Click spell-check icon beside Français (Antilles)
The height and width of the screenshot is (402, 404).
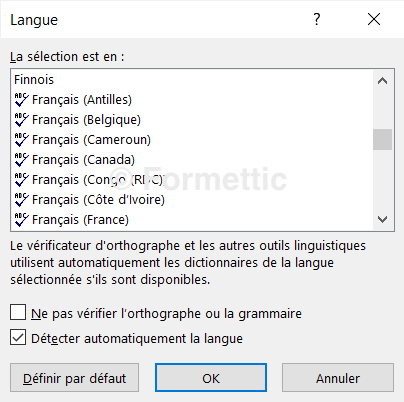click(21, 100)
